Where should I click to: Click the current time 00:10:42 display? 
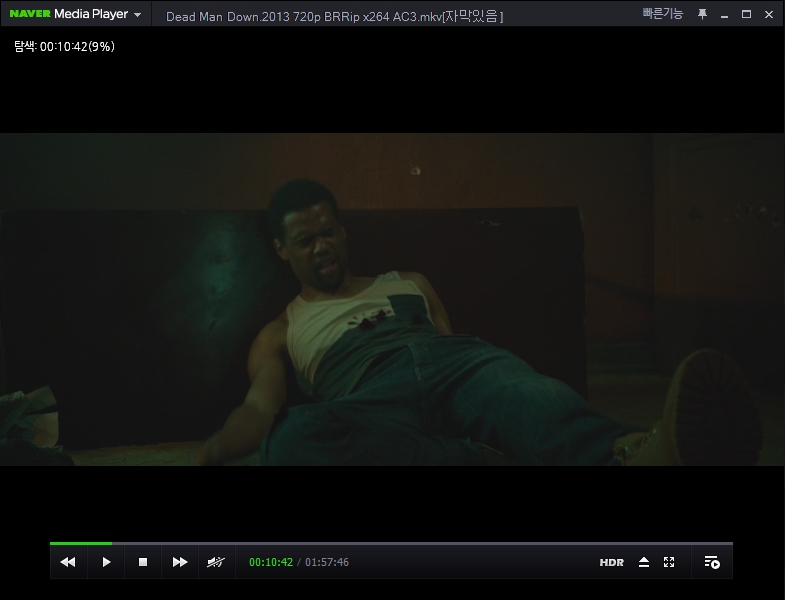270,562
